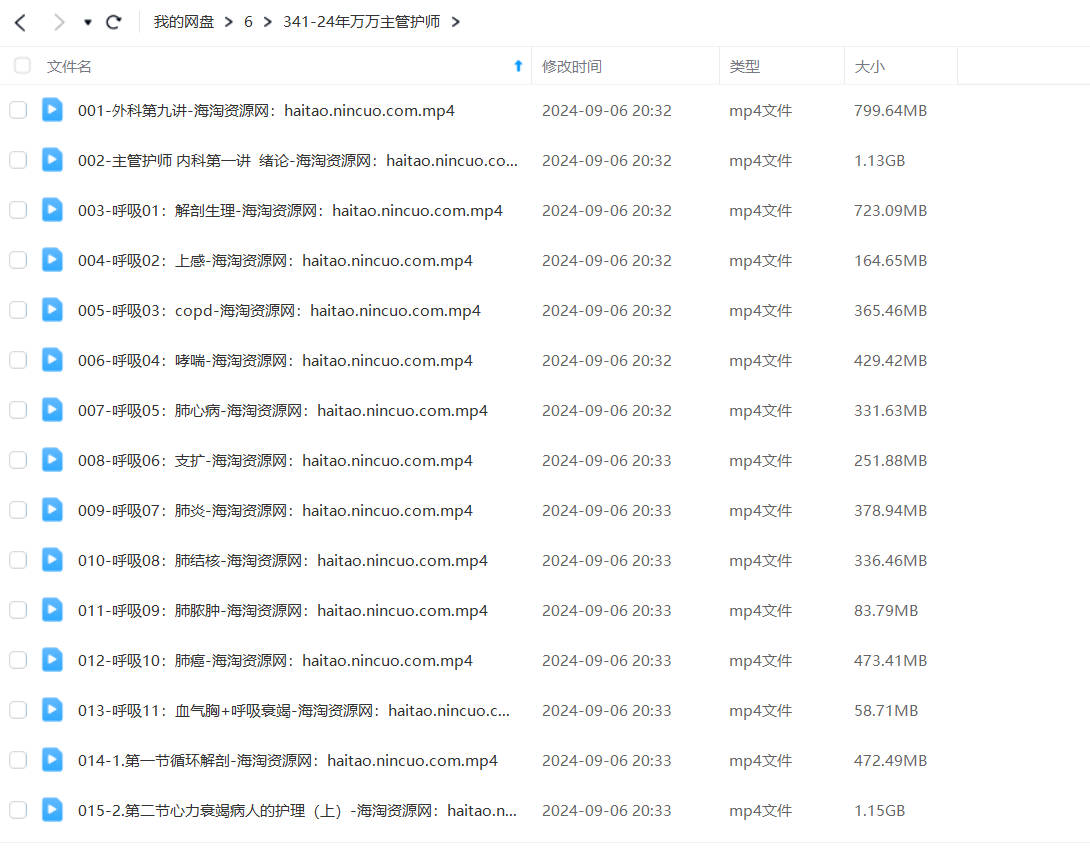Screen dimensions: 1090x865
Task: Select file name 012-呼吸10:肺癌
Action: tap(275, 661)
